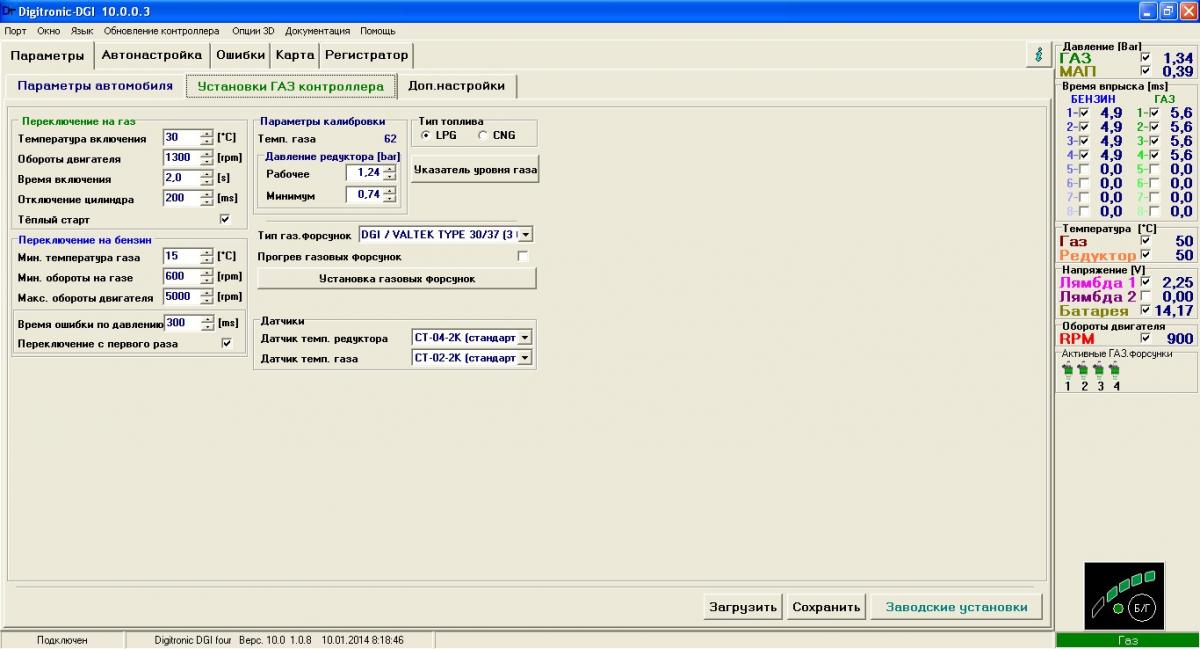
Task: Toggle the Тёплый старт checkbox
Action: pos(225,219)
